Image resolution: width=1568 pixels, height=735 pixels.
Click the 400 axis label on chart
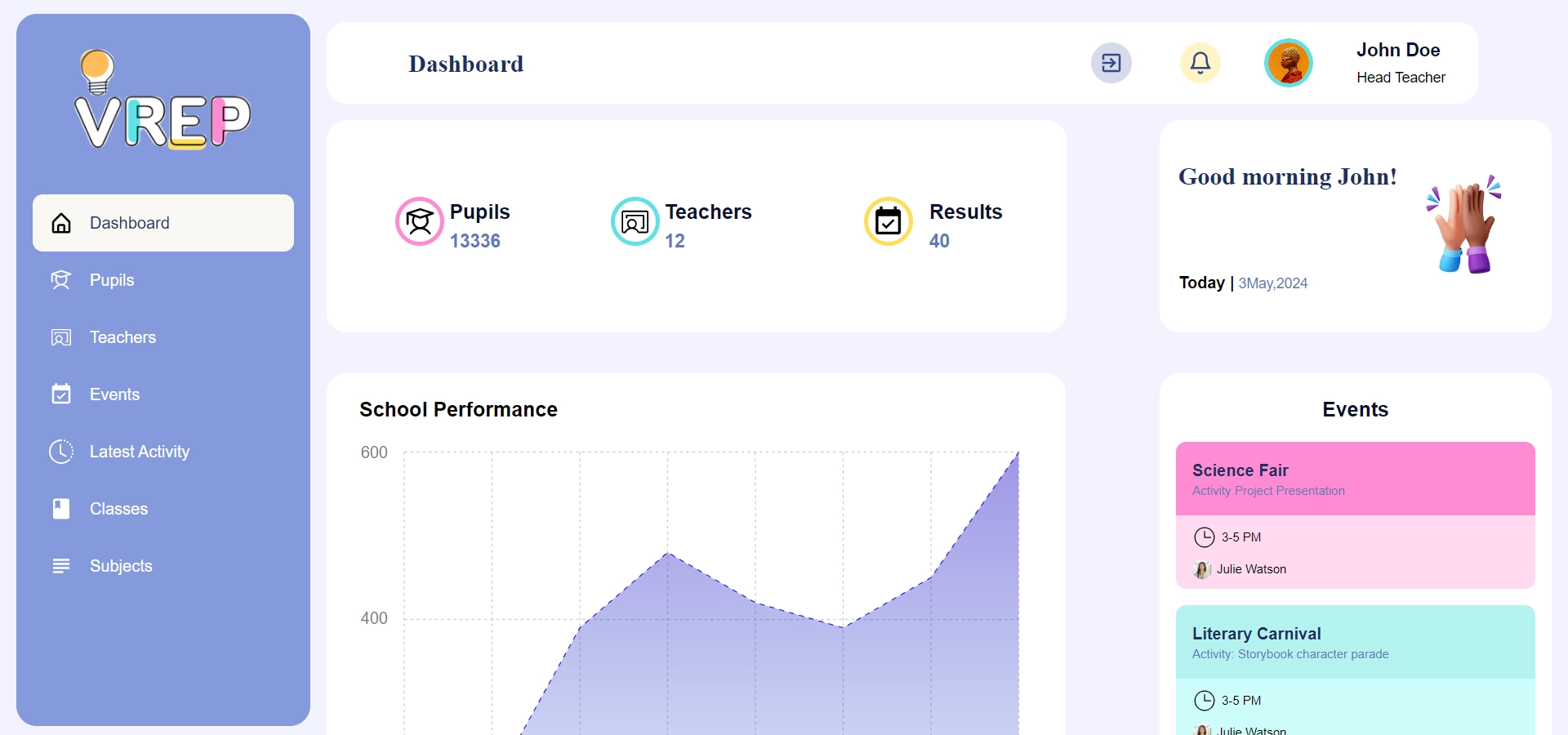click(374, 618)
